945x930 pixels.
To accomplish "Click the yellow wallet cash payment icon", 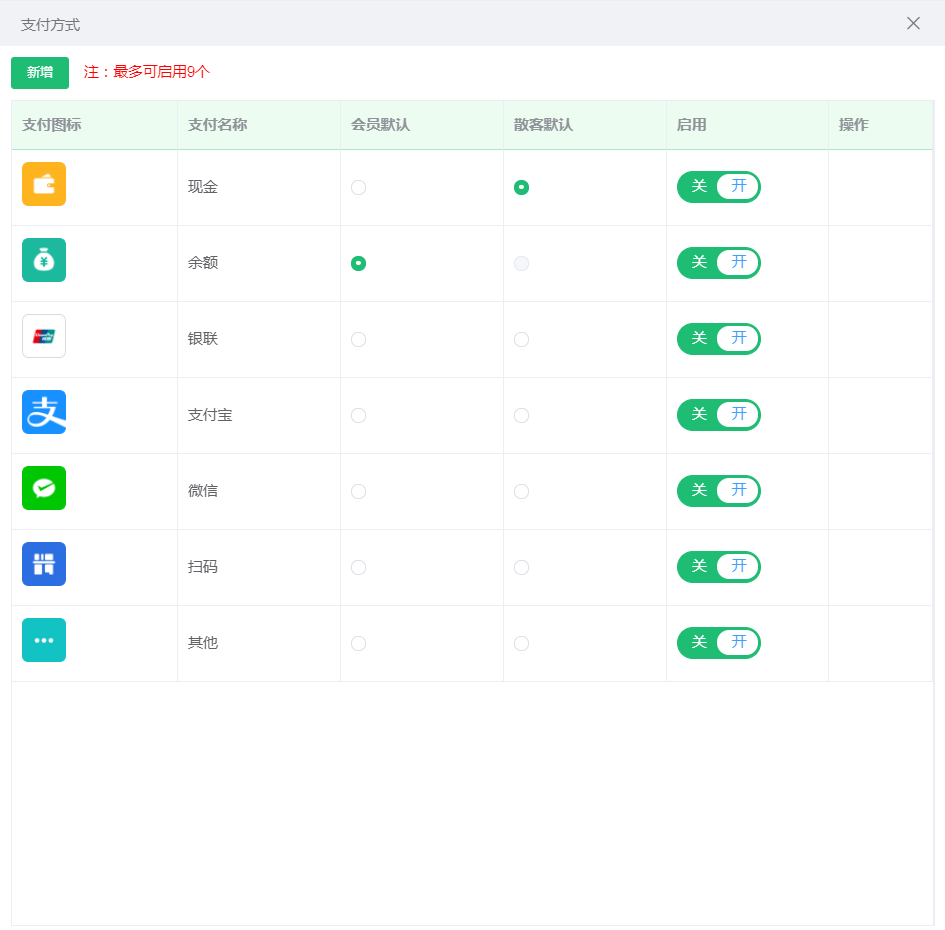I will [x=44, y=184].
